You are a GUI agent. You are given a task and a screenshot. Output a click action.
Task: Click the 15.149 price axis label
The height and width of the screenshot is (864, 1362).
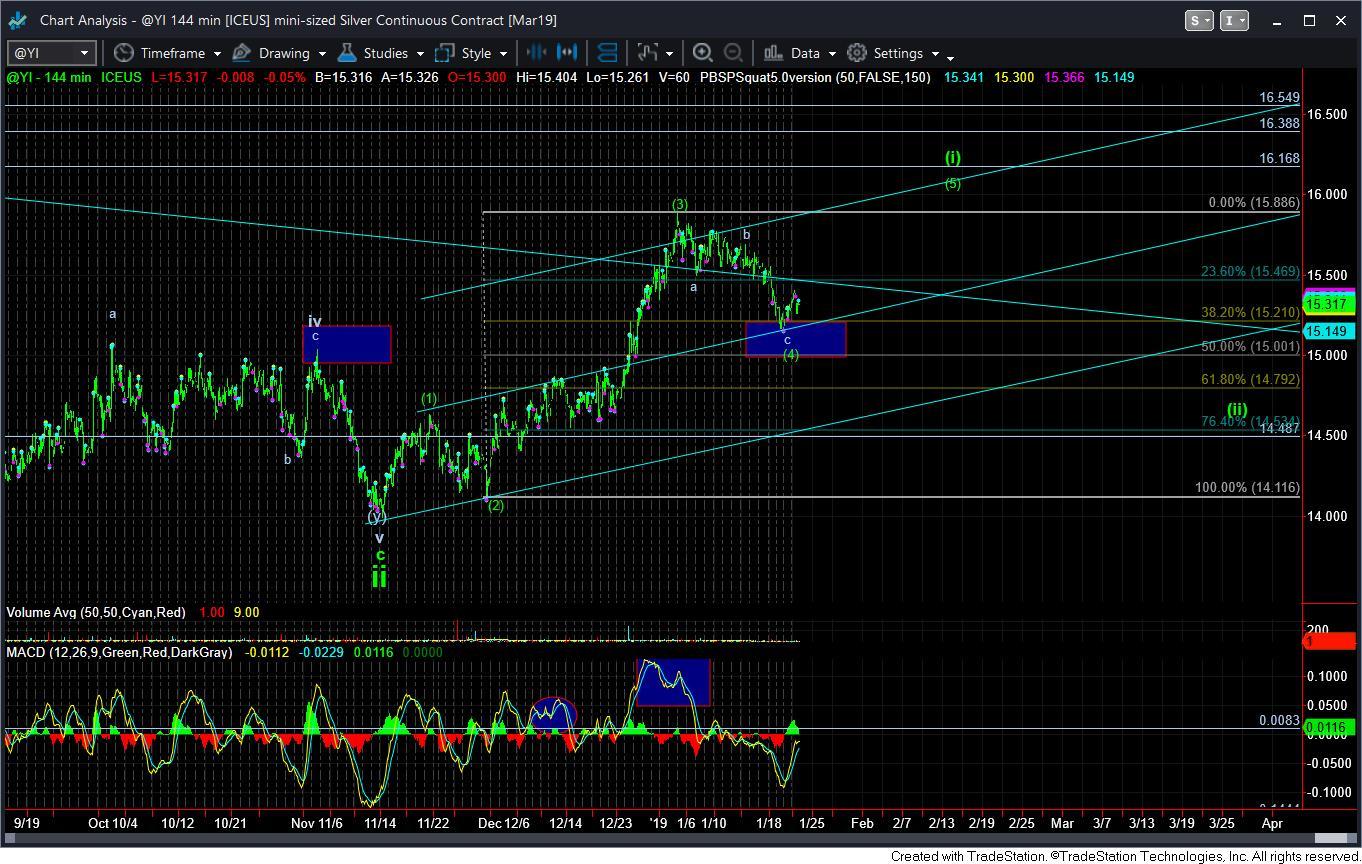(x=1329, y=331)
